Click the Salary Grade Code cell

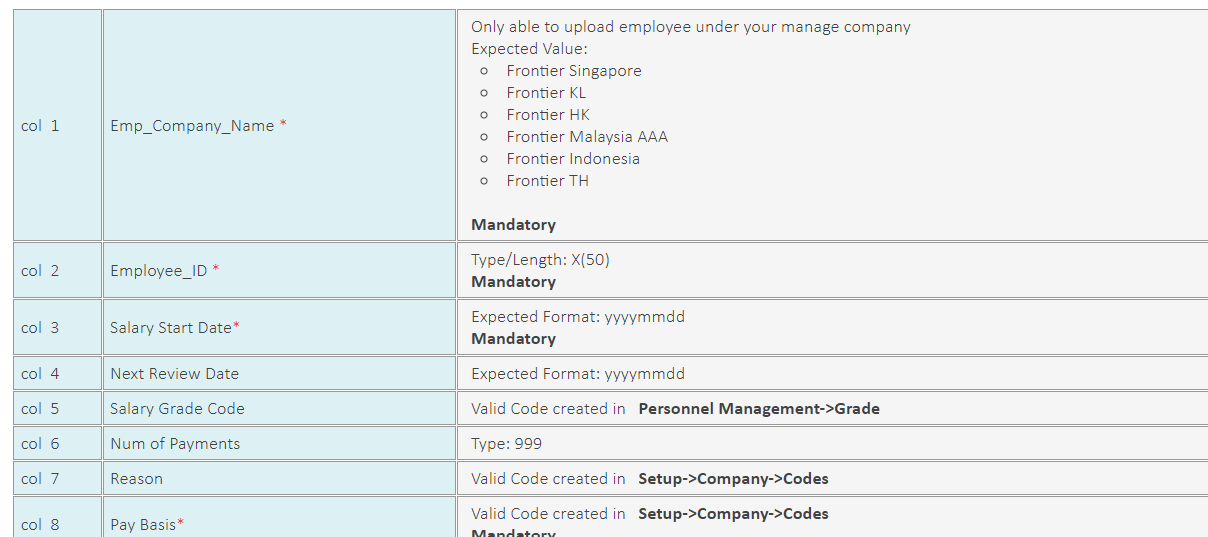coord(279,409)
